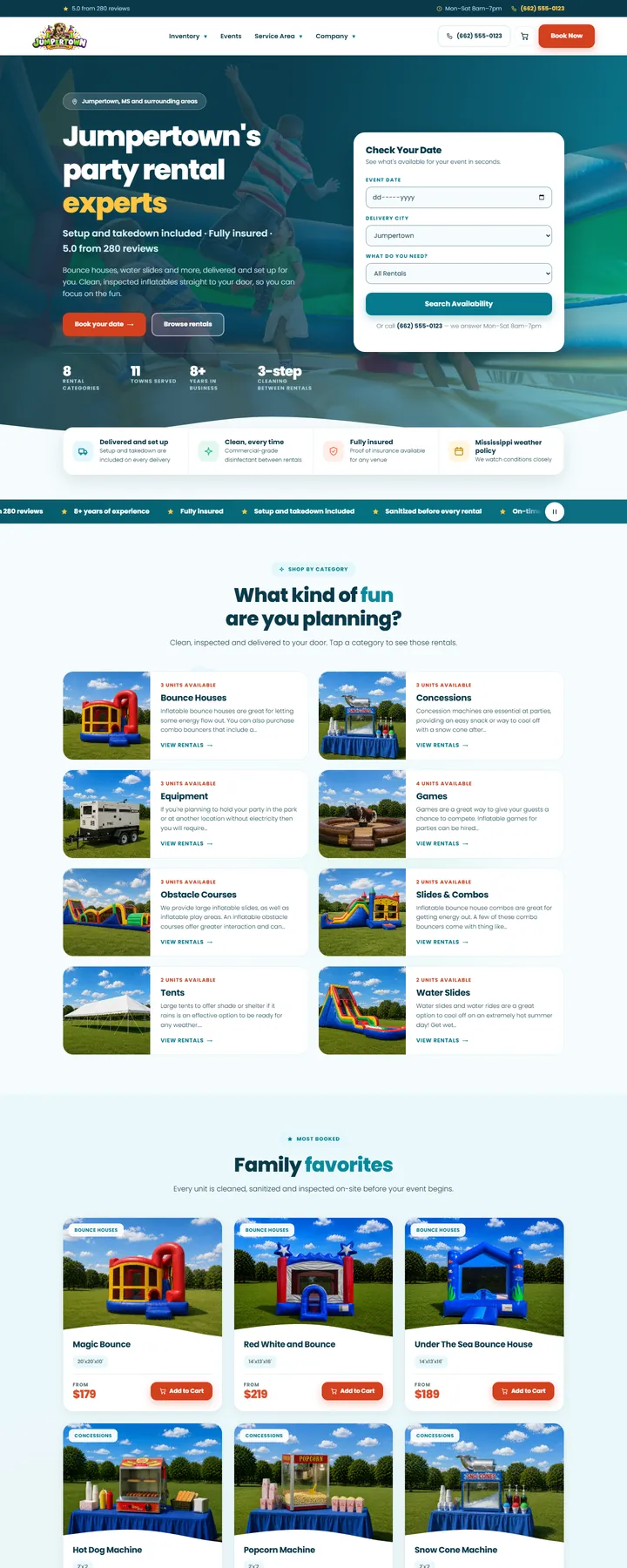
Task: Click Browse rentals button
Action: (x=188, y=324)
